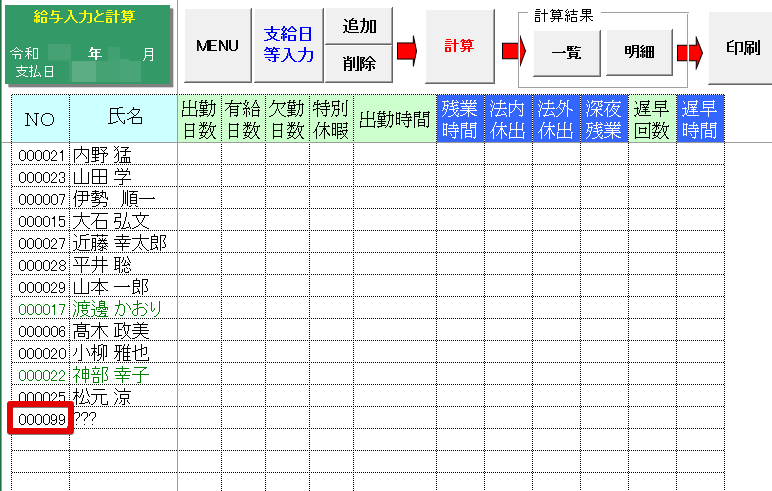Click the red arrow before 印刷

[691, 49]
